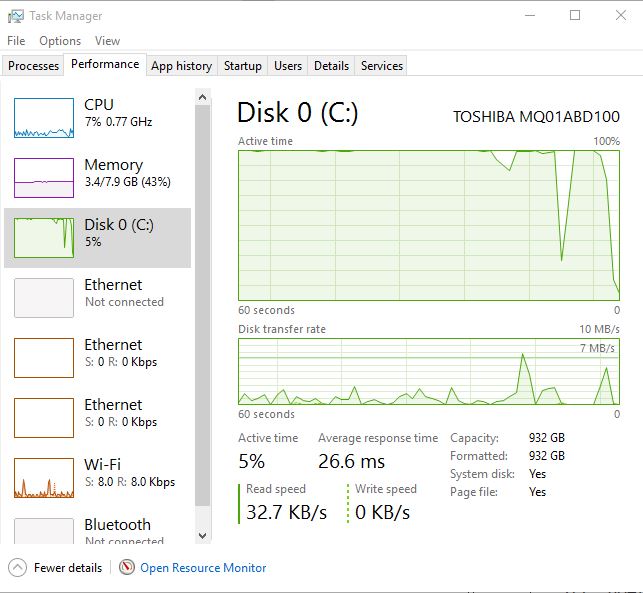Image resolution: width=643 pixels, height=593 pixels.
Task: Click the Fewer details chevron circle icon
Action: tap(17, 568)
